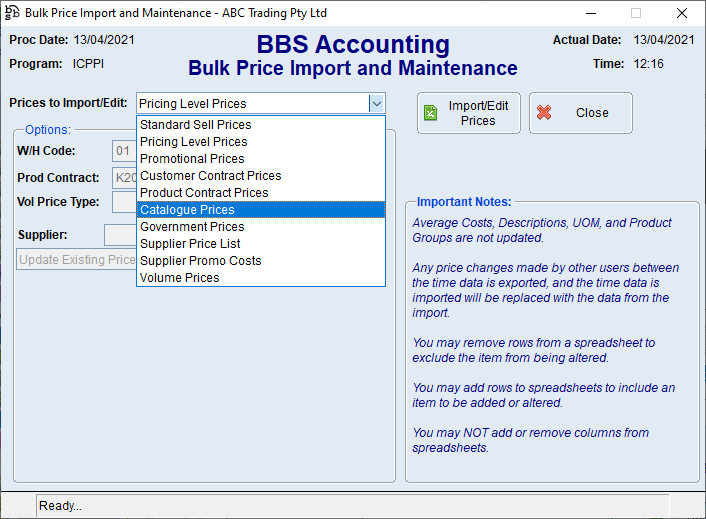Select Supplier Promo Costs entry
The width and height of the screenshot is (706, 519).
point(200,261)
